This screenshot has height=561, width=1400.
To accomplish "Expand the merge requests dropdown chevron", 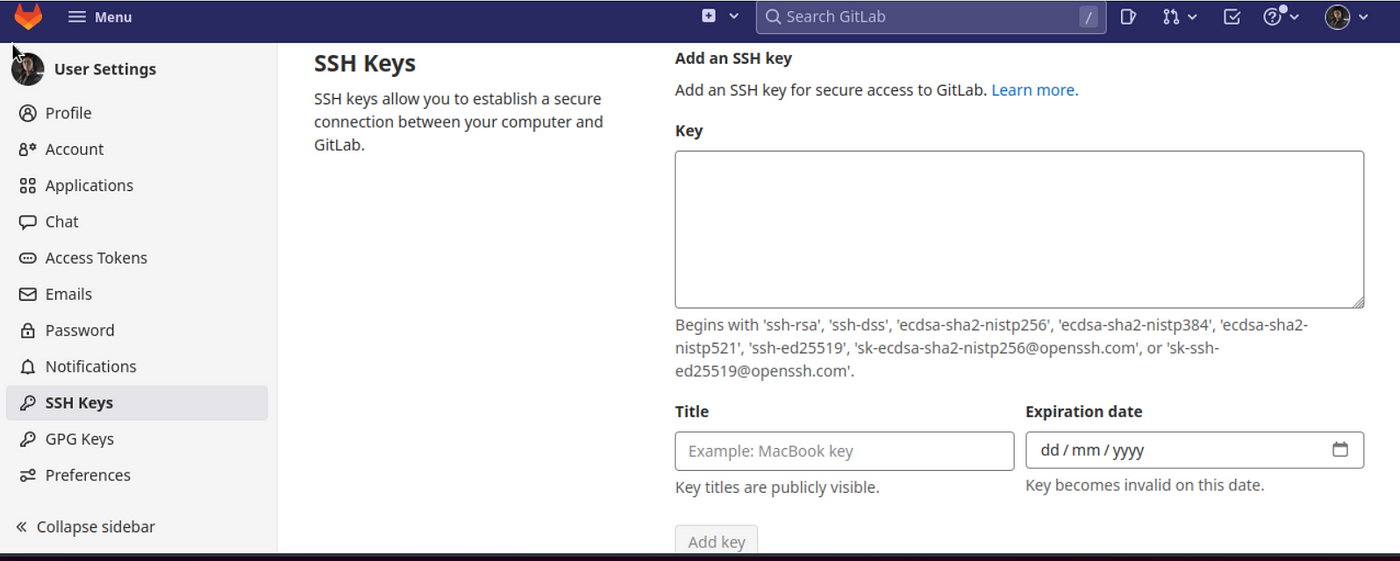I will [1192, 17].
